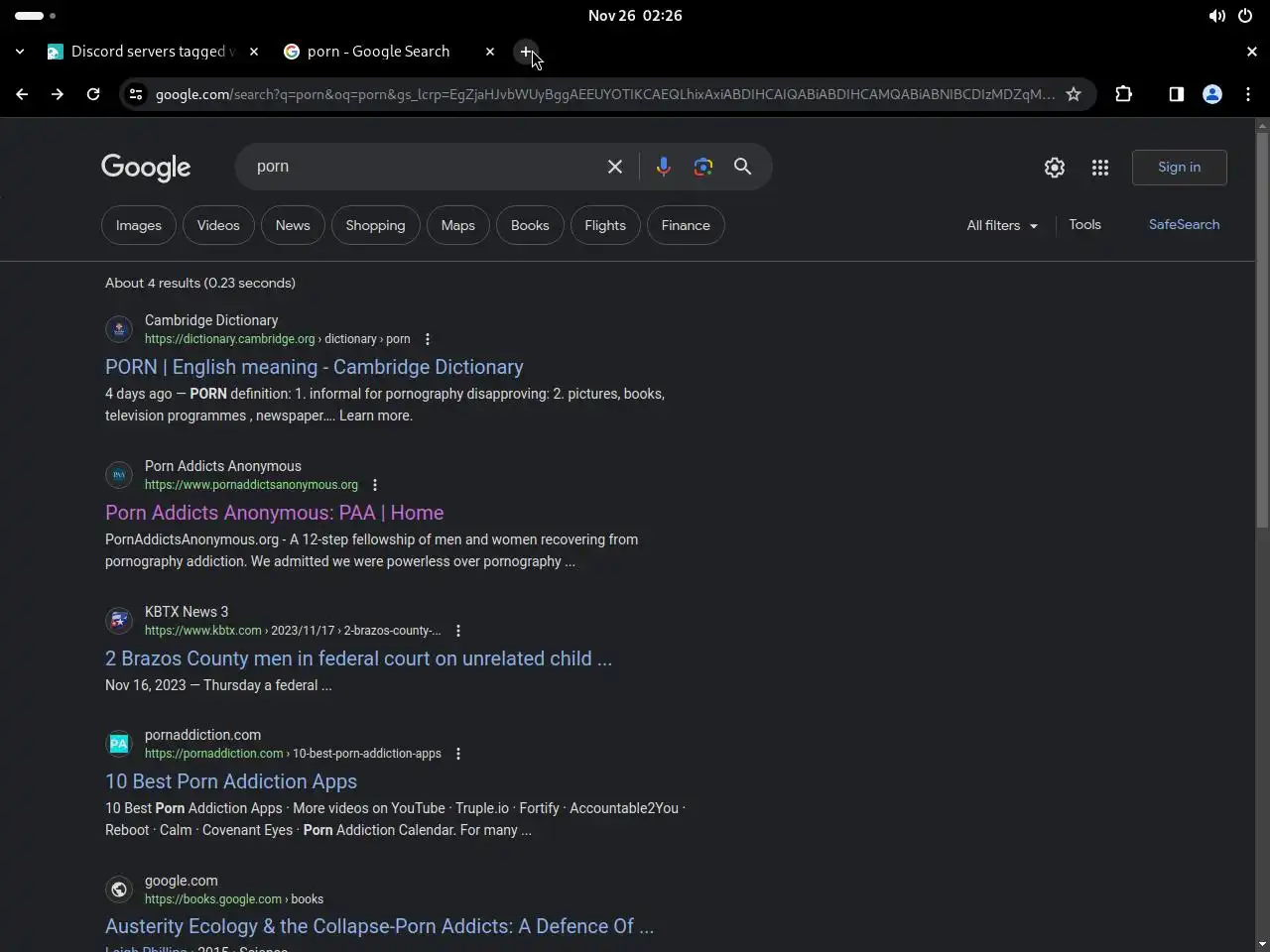Viewport: 1270px width, 952px height.
Task: Filter results by Shopping
Action: (x=375, y=225)
